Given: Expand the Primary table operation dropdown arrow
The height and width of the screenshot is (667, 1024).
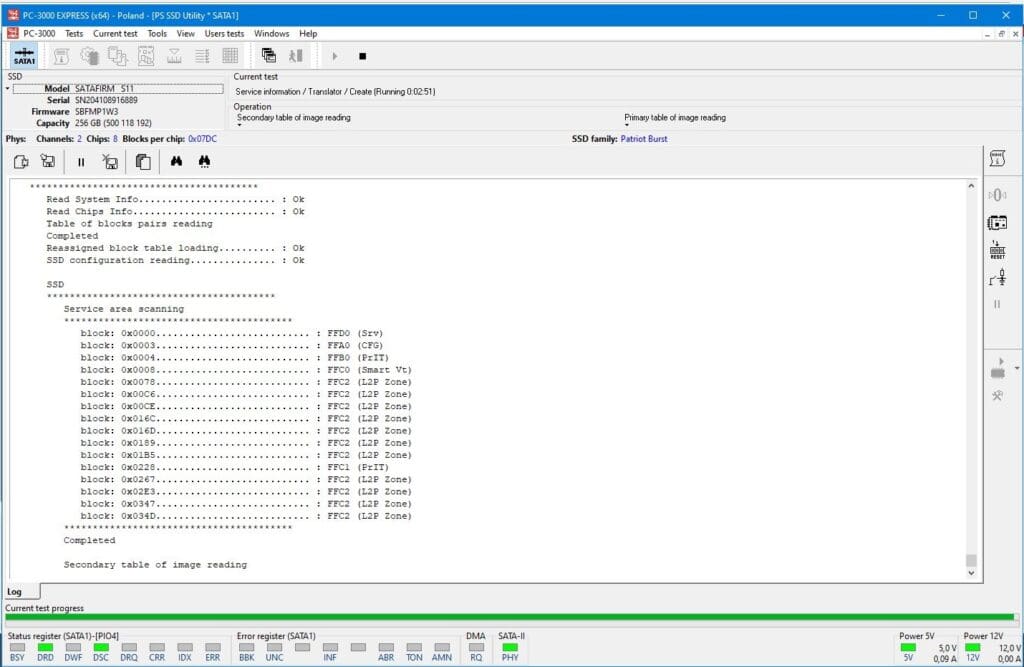Looking at the screenshot, I should 627,126.
